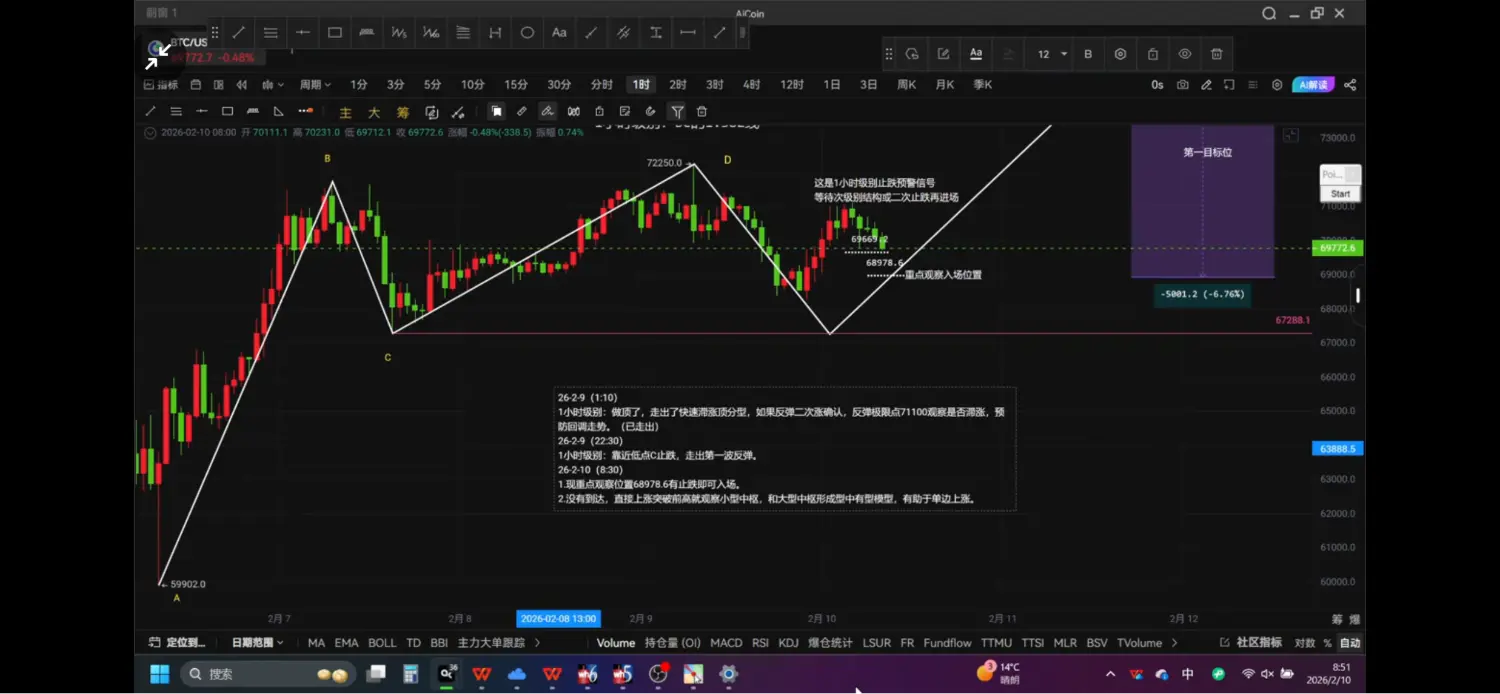Toggle the highlighted white bookmark icon
The image size is (1500, 694).
tap(496, 112)
